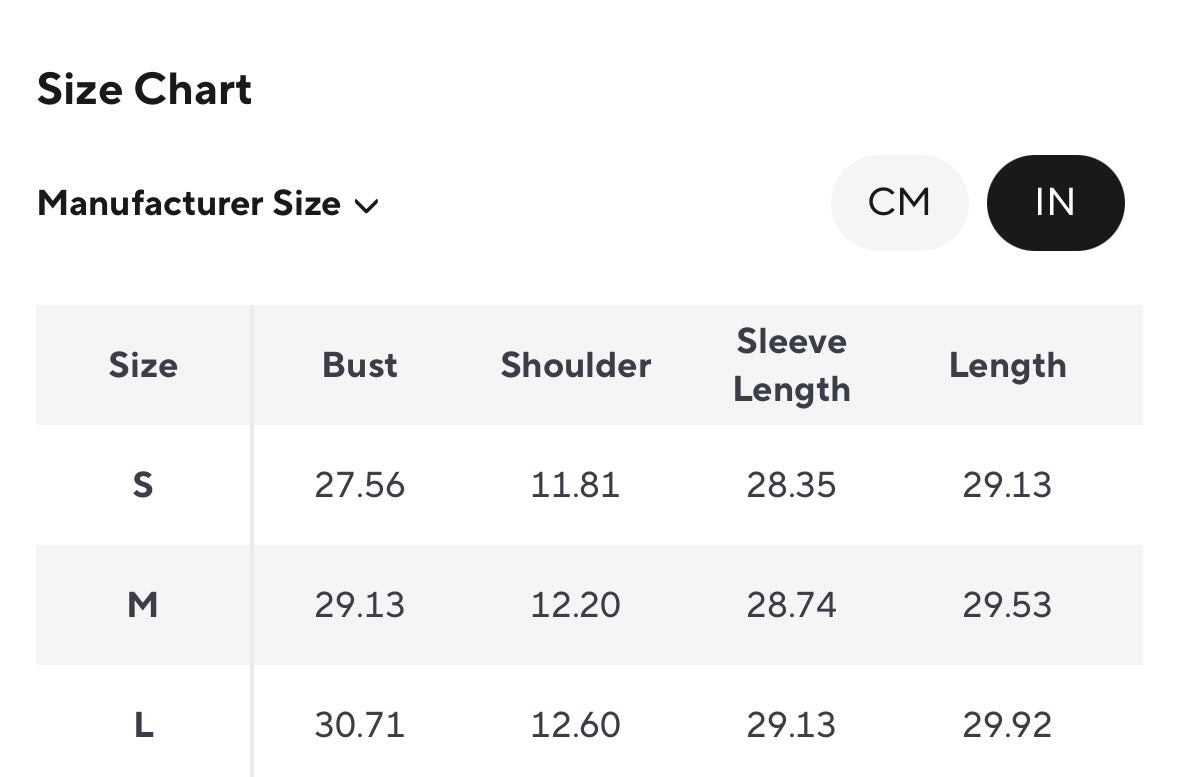Image resolution: width=1179 pixels, height=777 pixels.
Task: Click the Shoulder column header
Action: [x=576, y=365]
